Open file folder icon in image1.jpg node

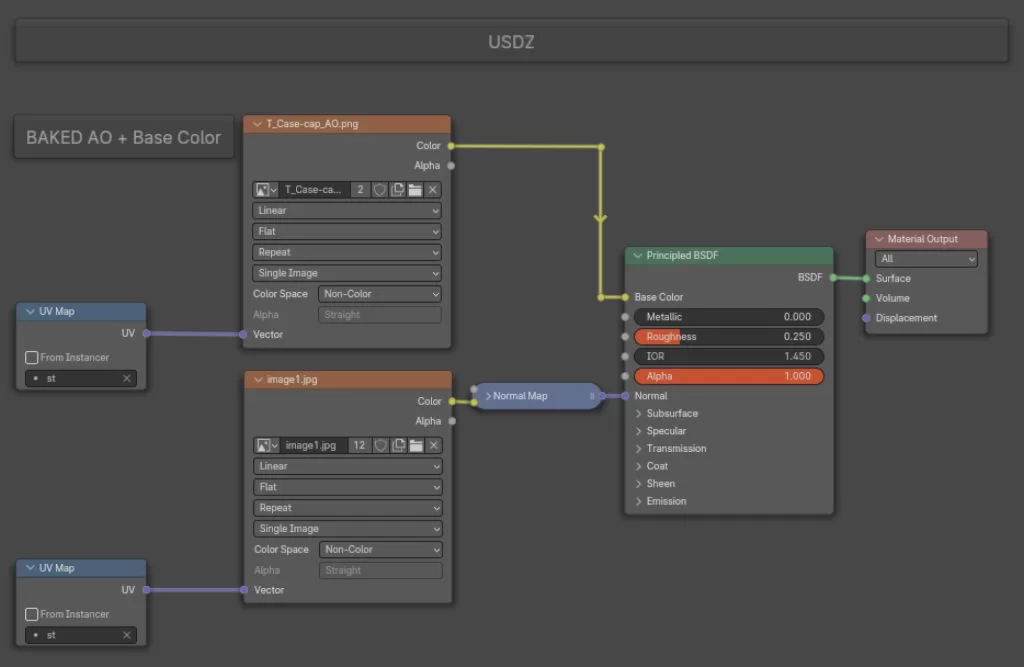[x=416, y=445]
